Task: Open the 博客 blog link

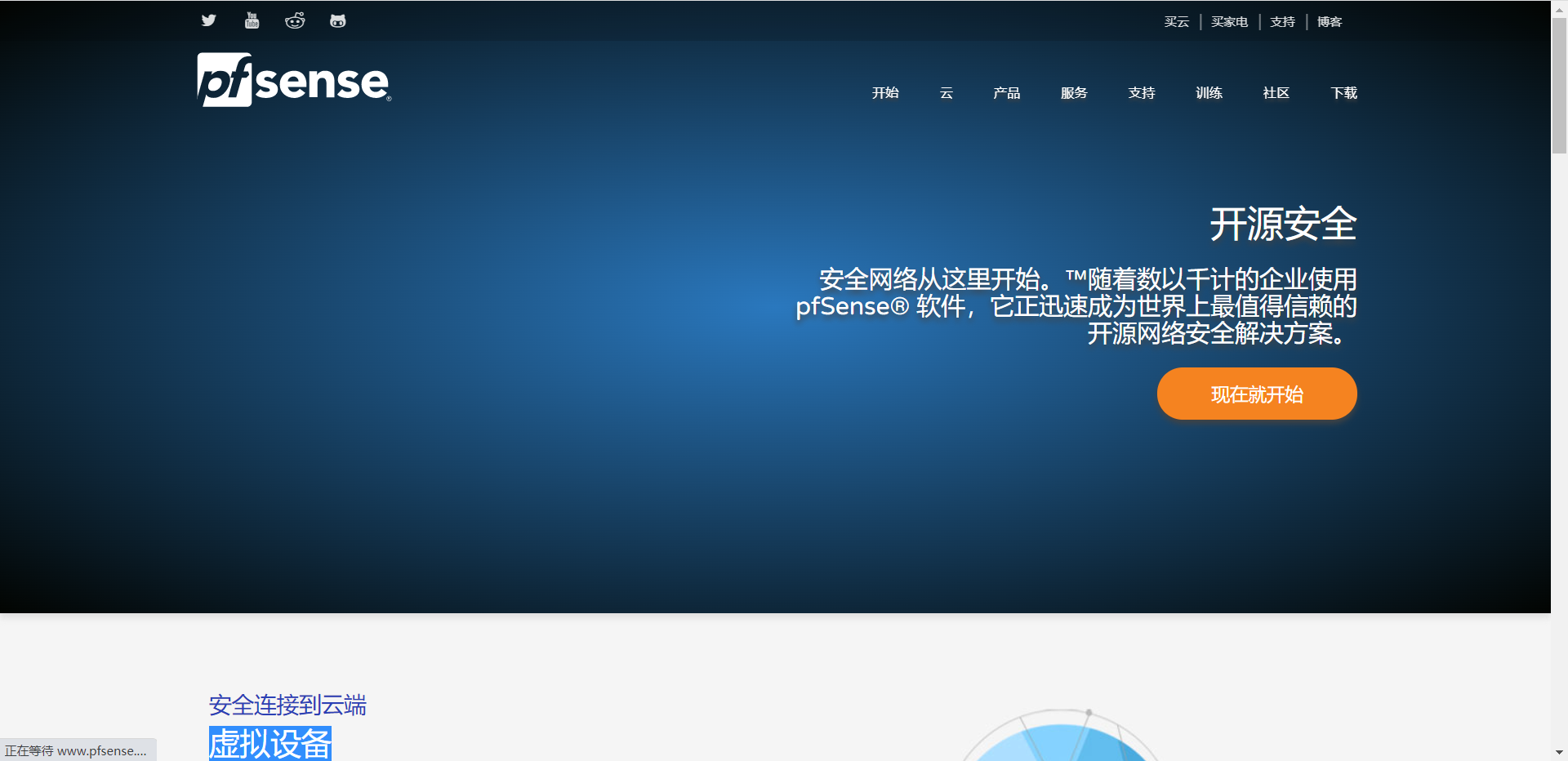Action: pos(1330,22)
